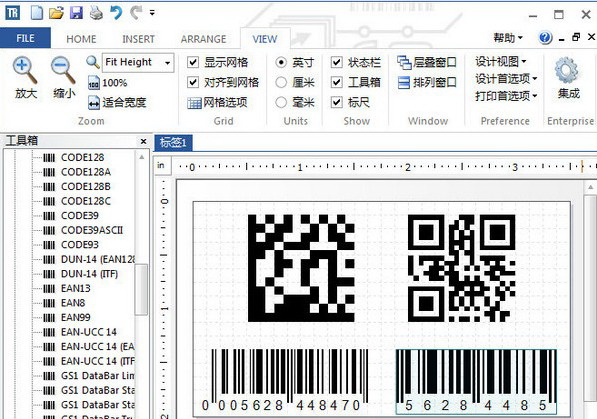Undo the last action
The height and width of the screenshot is (419, 597).
tap(116, 13)
